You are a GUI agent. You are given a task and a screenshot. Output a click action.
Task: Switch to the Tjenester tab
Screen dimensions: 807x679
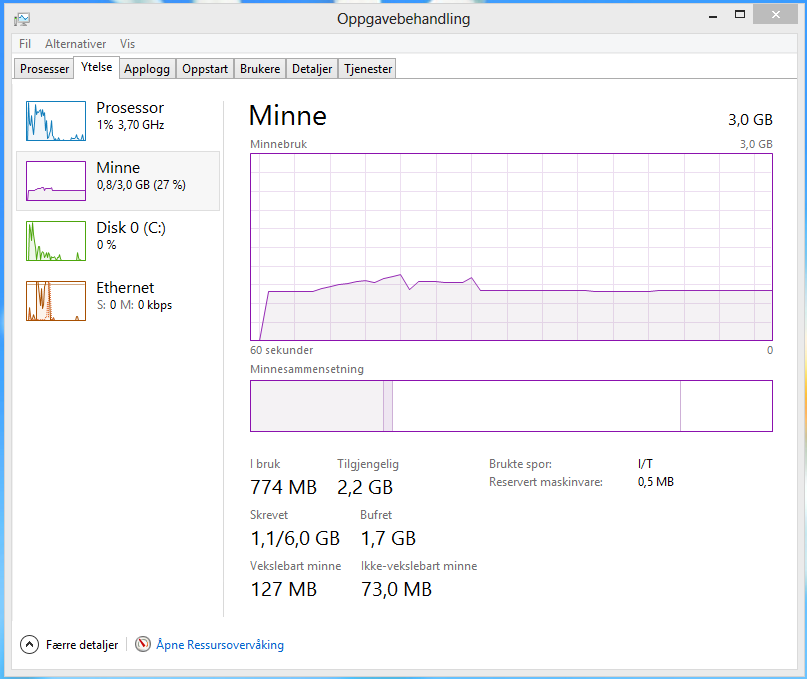[x=367, y=68]
